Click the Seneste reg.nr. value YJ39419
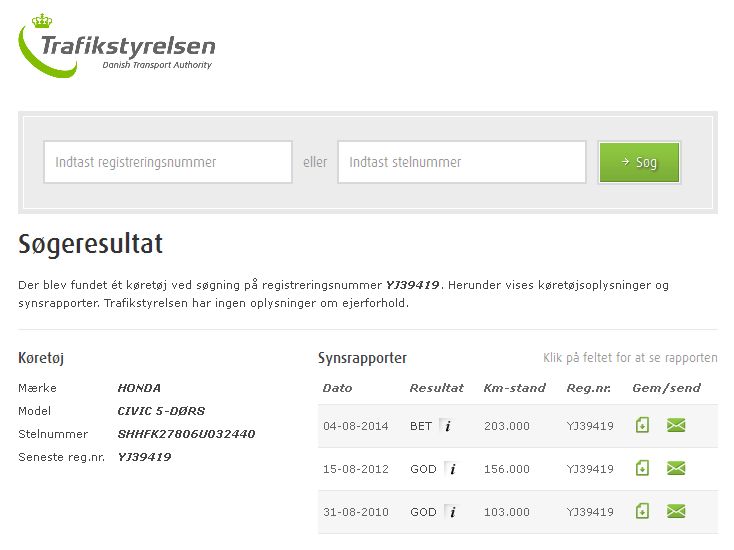734x550 pixels. 144,457
